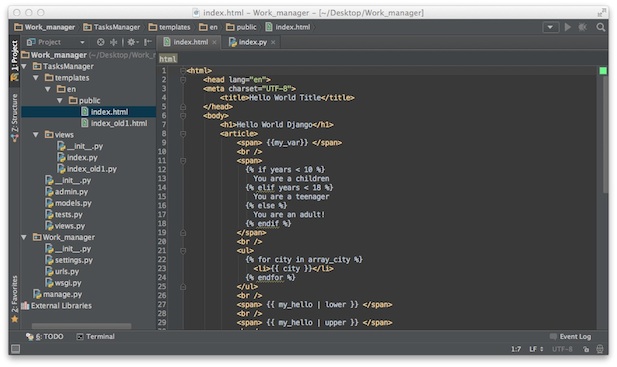
Task: Click the admin.py file icon
Action: (x=49, y=192)
